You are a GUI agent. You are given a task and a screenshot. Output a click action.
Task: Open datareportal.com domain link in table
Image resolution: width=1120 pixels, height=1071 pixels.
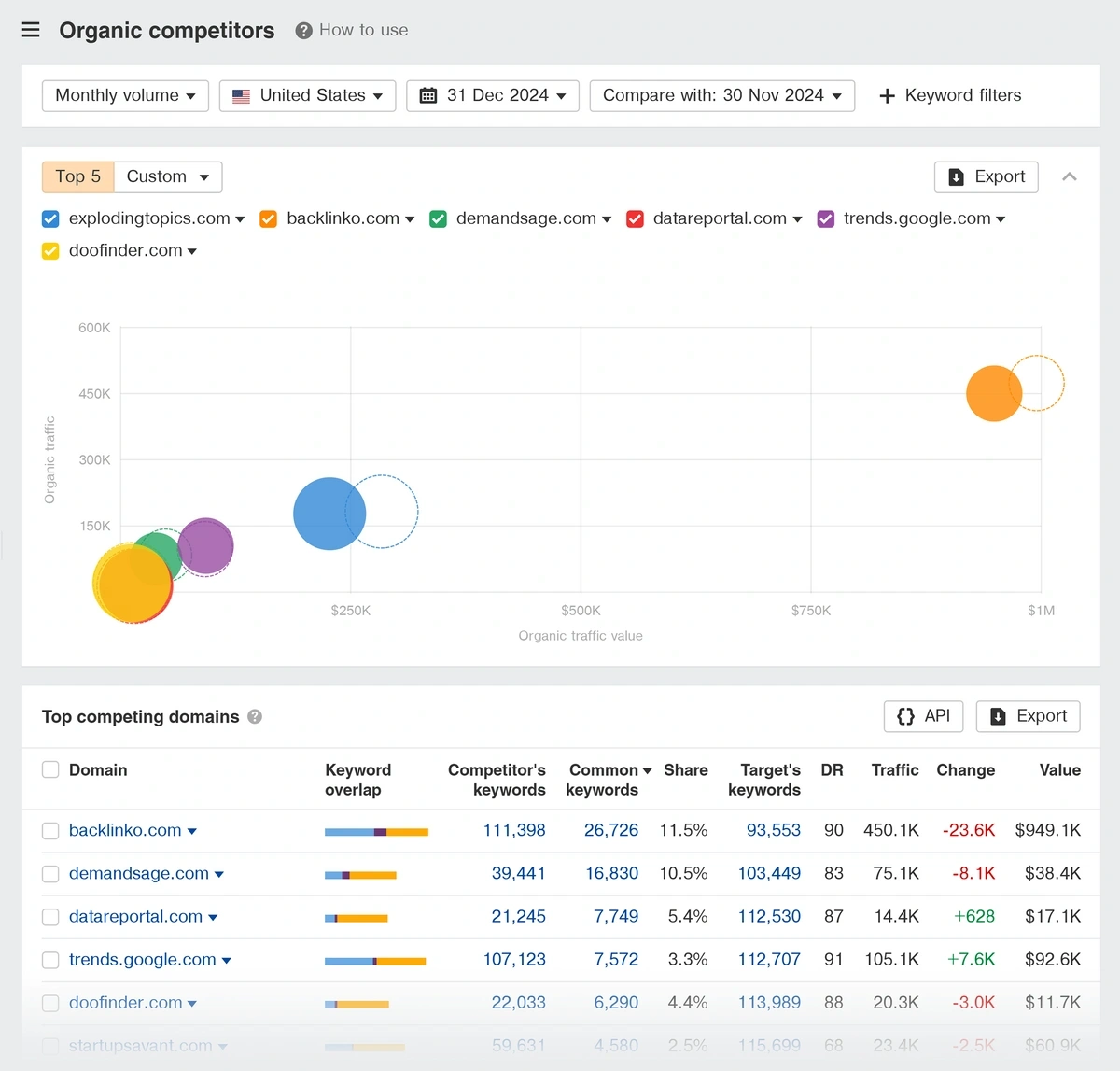[x=135, y=917]
